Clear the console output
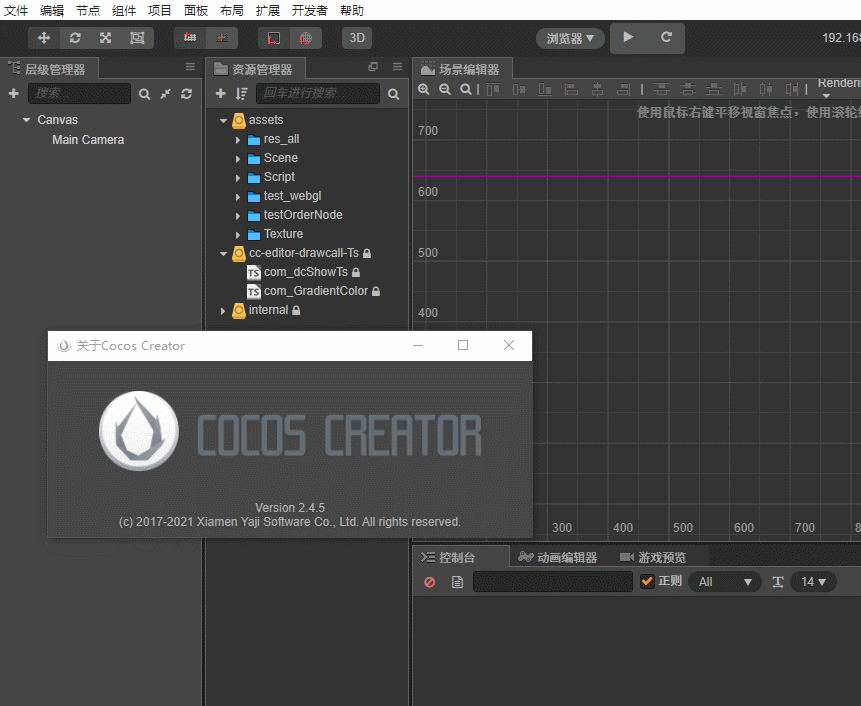 tap(429, 581)
